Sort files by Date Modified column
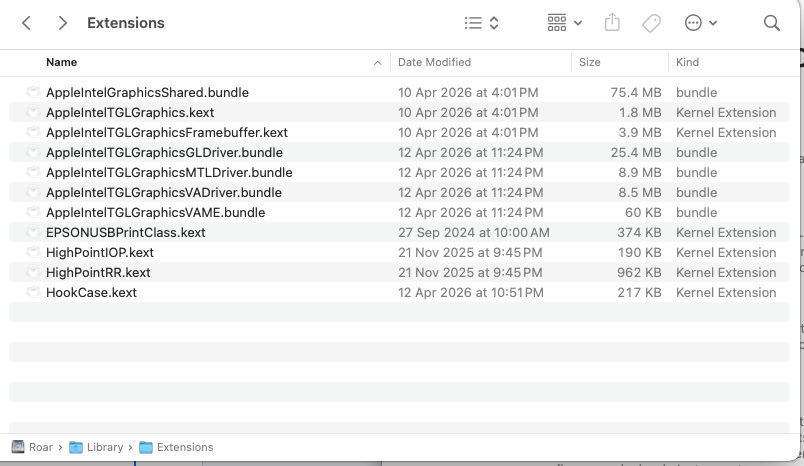804x466 pixels. pos(434,63)
